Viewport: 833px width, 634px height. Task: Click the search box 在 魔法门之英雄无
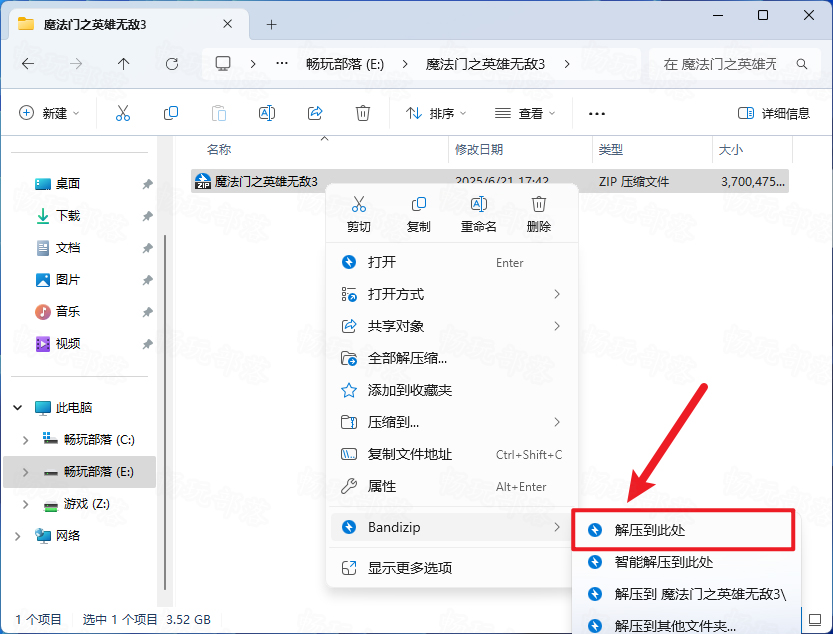pos(735,64)
